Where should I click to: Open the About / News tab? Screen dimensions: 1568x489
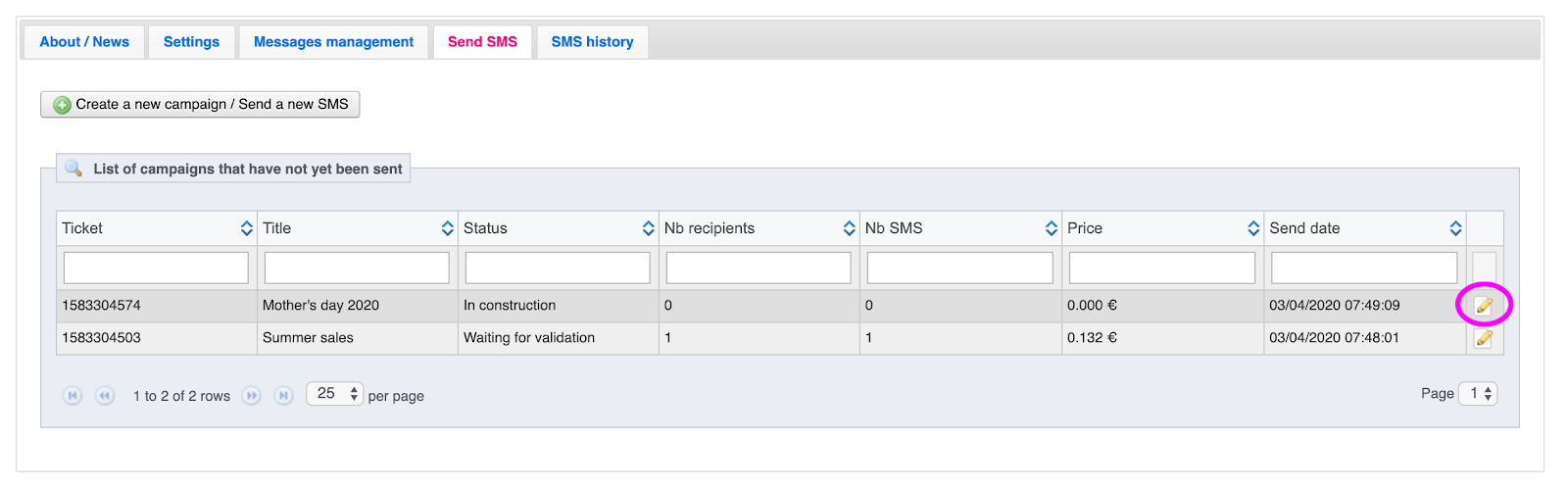point(84,42)
